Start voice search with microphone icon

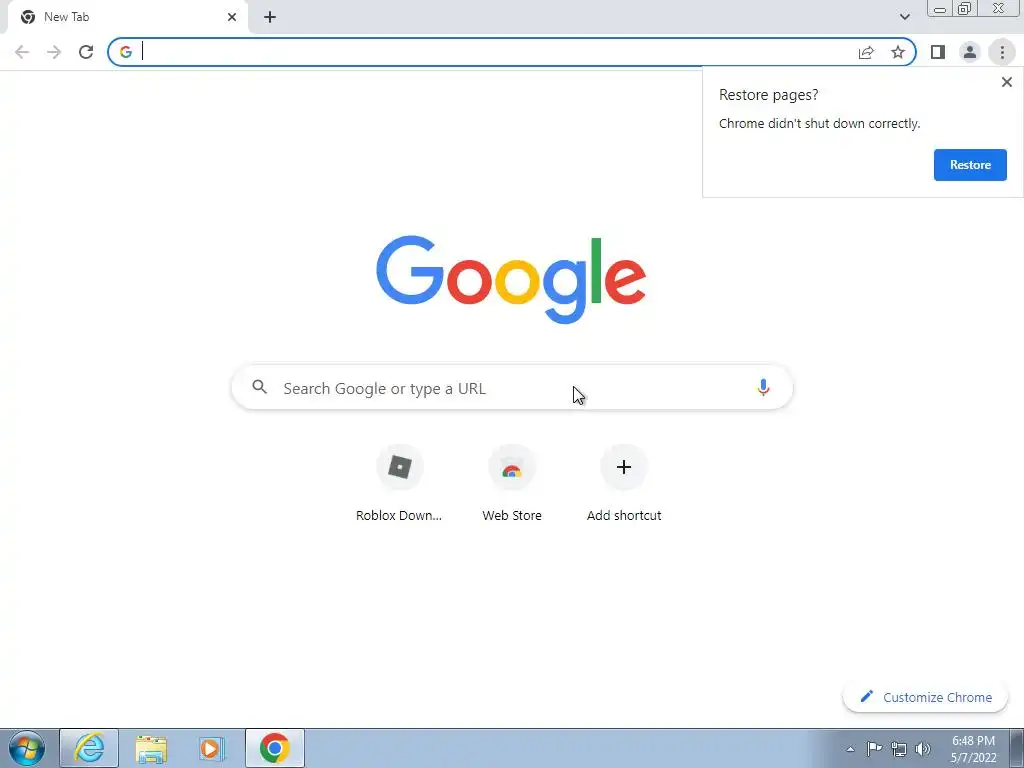[763, 388]
